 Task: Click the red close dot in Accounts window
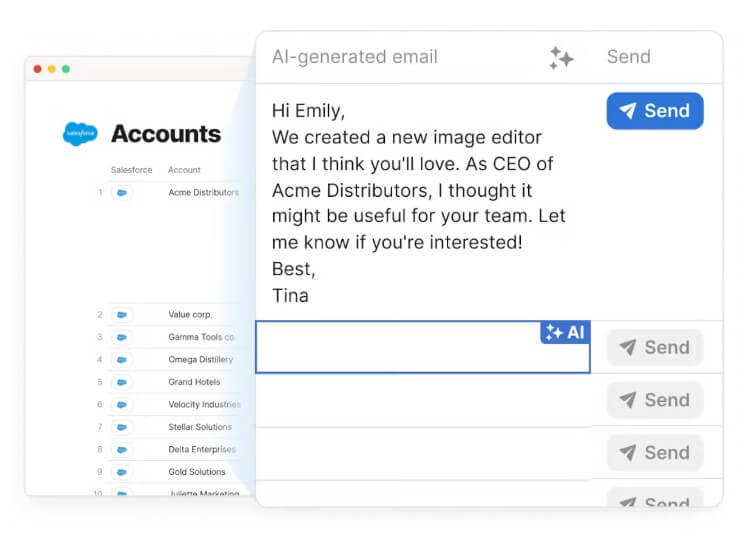coord(37,69)
